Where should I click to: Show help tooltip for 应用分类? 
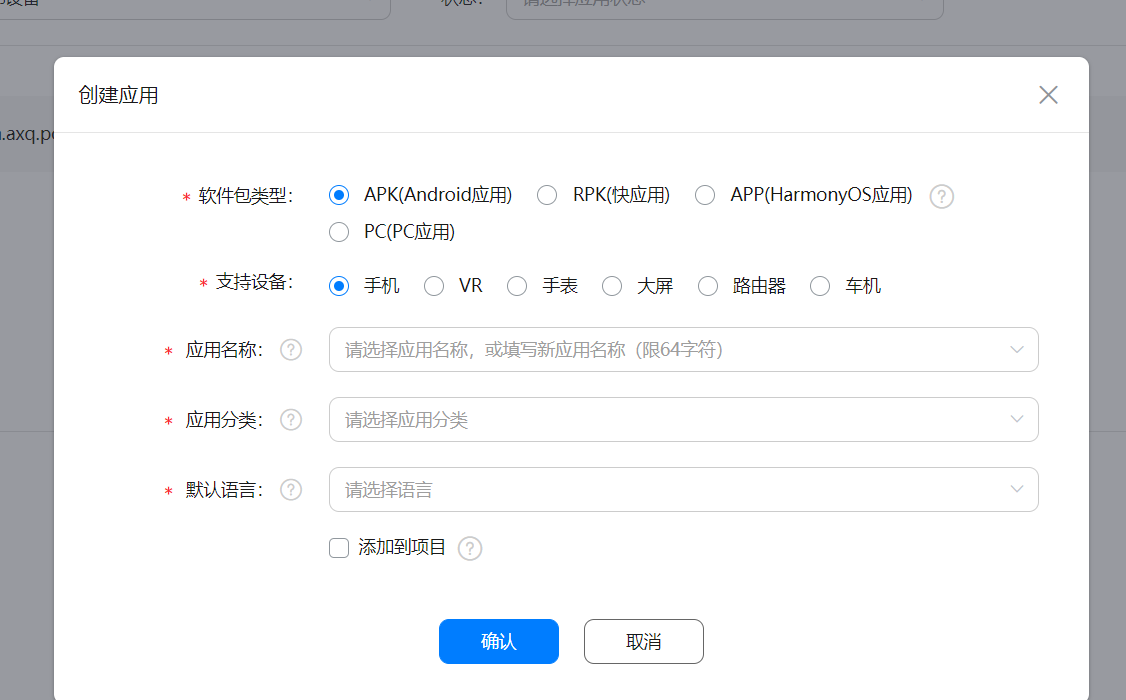pyautogui.click(x=291, y=419)
